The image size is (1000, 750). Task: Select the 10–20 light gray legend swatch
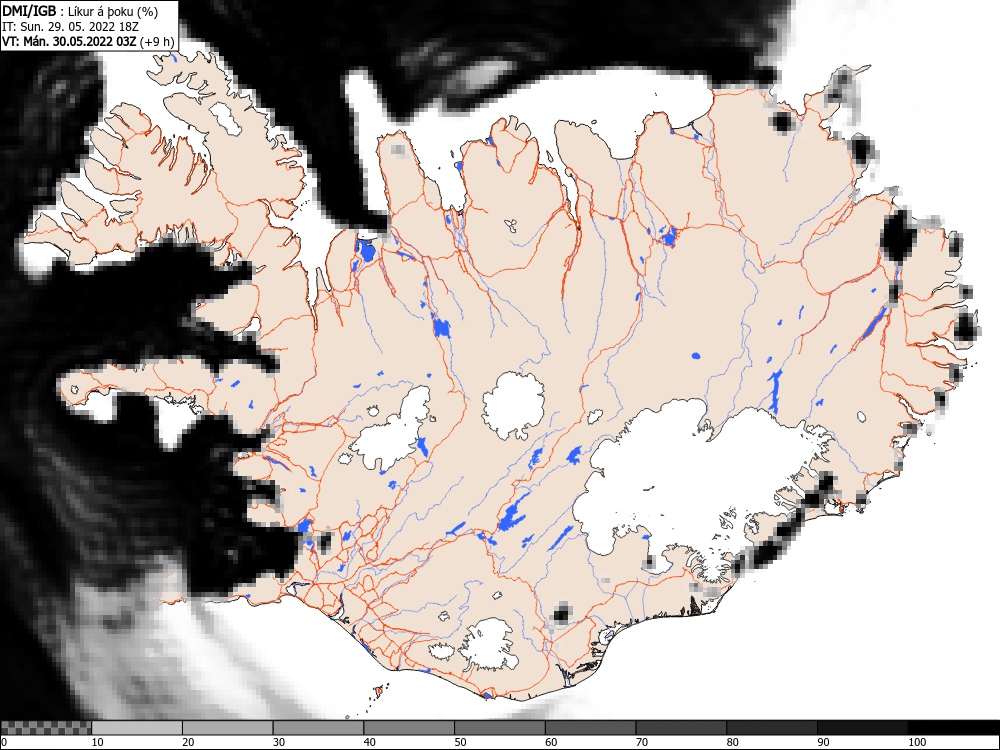click(136, 728)
